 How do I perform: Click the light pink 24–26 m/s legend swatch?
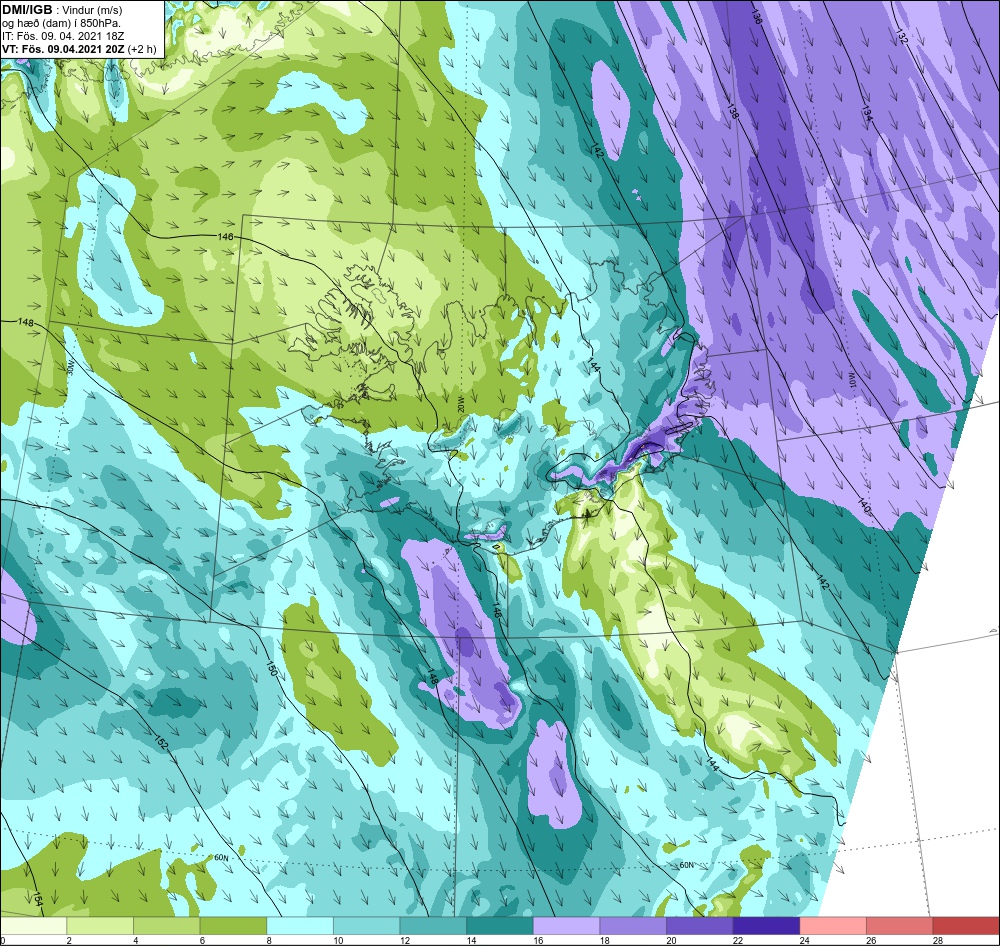coord(833,926)
